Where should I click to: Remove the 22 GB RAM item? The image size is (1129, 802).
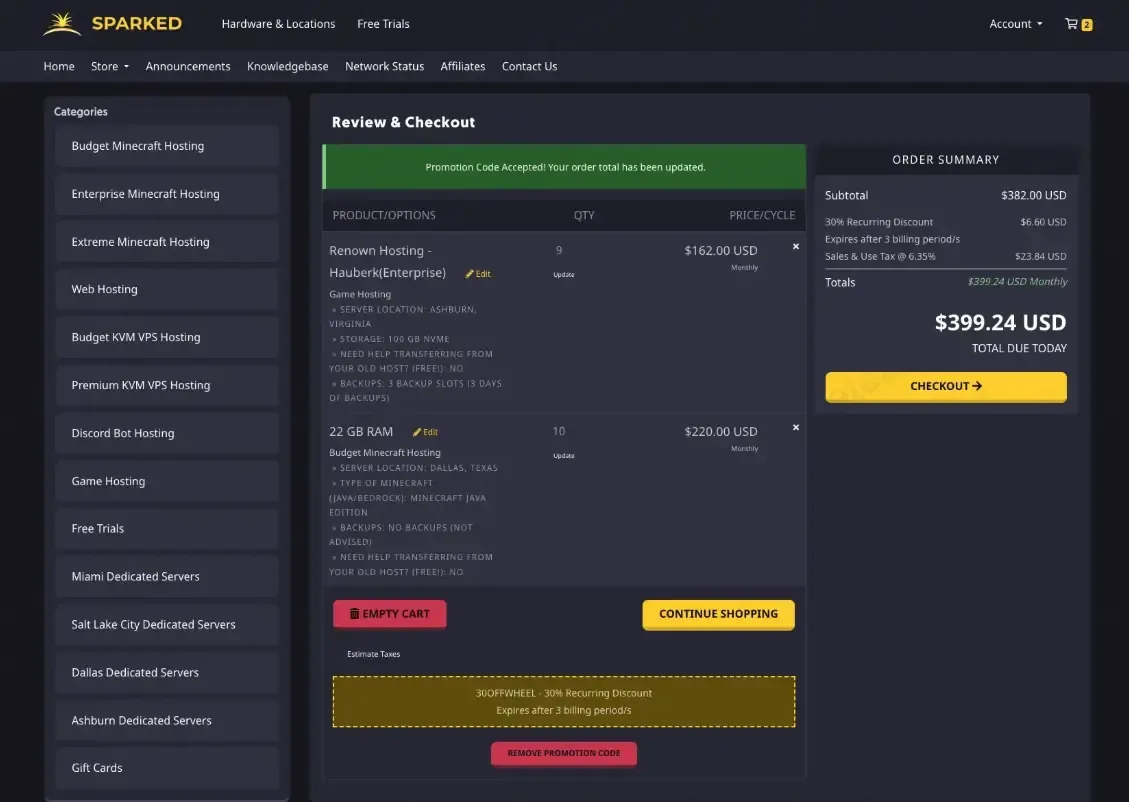coord(796,427)
